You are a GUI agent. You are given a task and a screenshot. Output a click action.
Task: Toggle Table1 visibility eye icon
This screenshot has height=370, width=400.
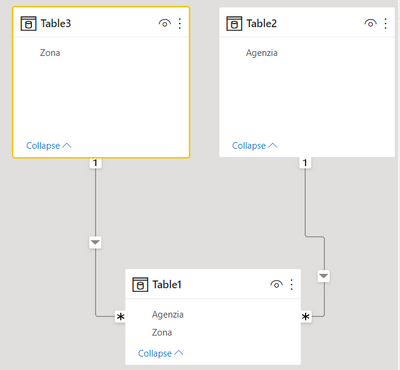click(x=276, y=284)
